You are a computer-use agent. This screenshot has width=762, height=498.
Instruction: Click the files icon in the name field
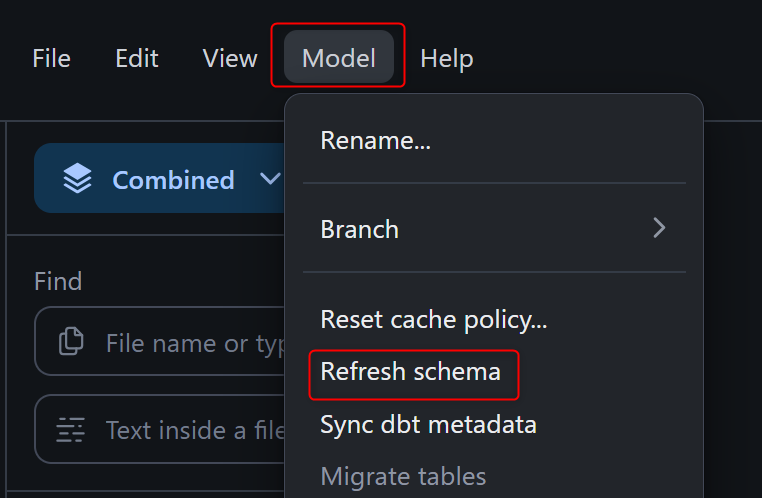(71, 343)
